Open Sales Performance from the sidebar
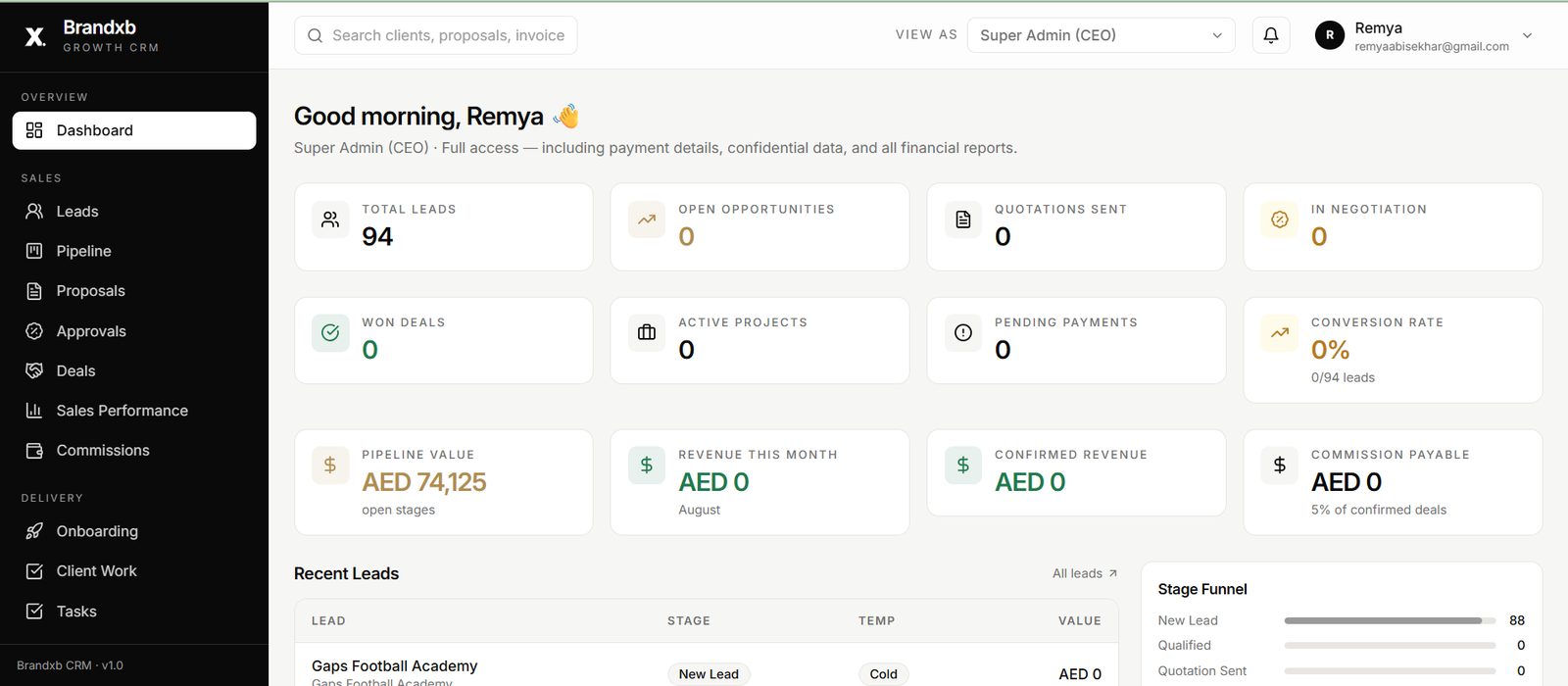The height and width of the screenshot is (686, 1568). pyautogui.click(x=134, y=411)
